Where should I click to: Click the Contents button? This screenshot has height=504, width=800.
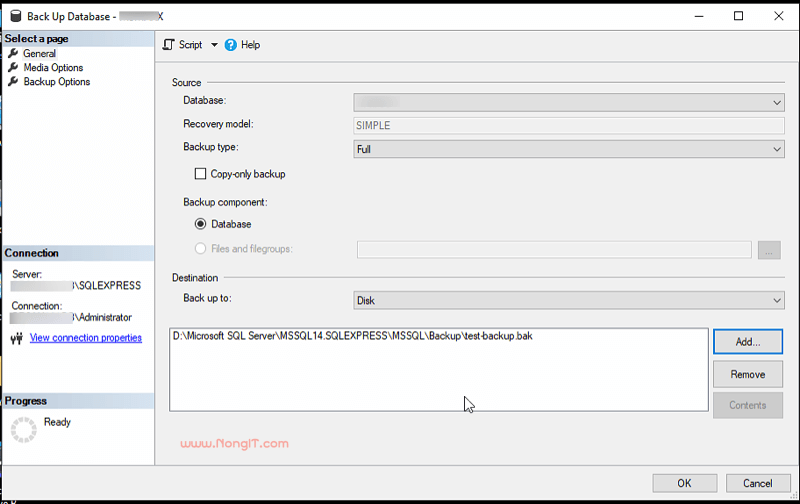(748, 405)
